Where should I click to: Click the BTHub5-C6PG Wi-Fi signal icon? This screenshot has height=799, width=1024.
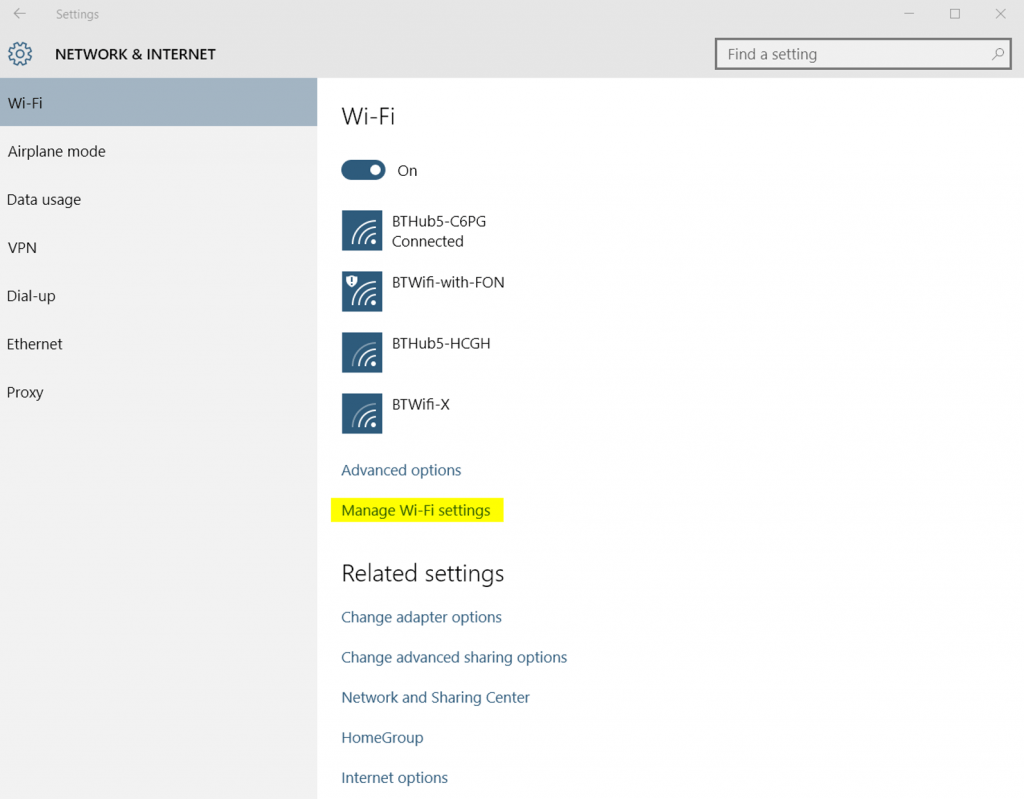(x=361, y=230)
